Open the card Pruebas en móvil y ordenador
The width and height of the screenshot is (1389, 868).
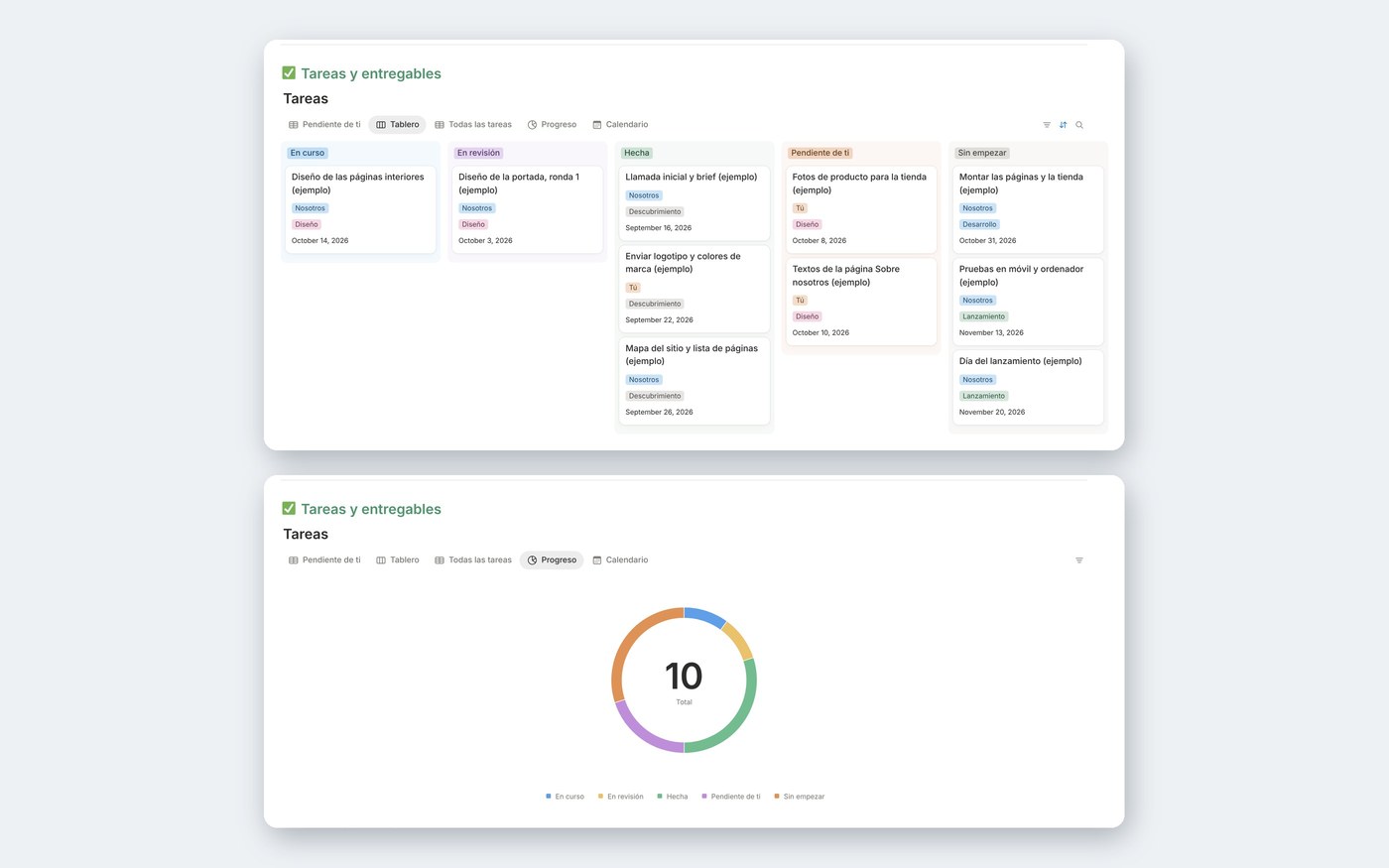(x=1028, y=302)
